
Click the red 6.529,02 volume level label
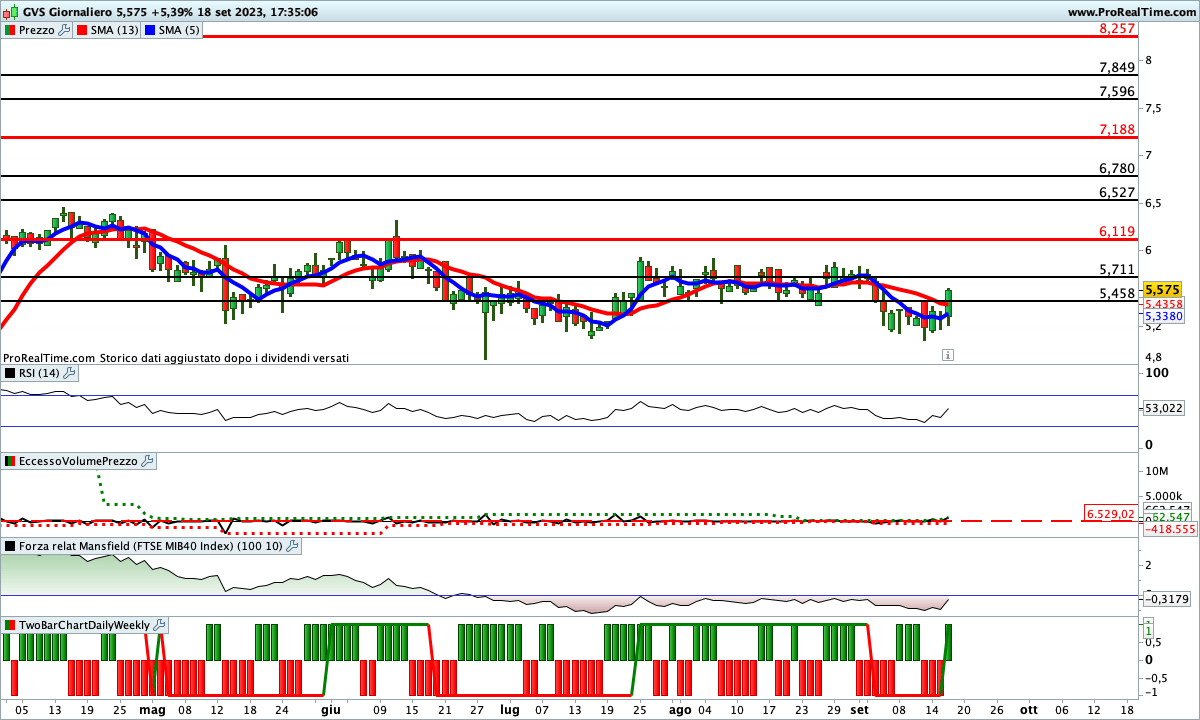tap(1110, 514)
